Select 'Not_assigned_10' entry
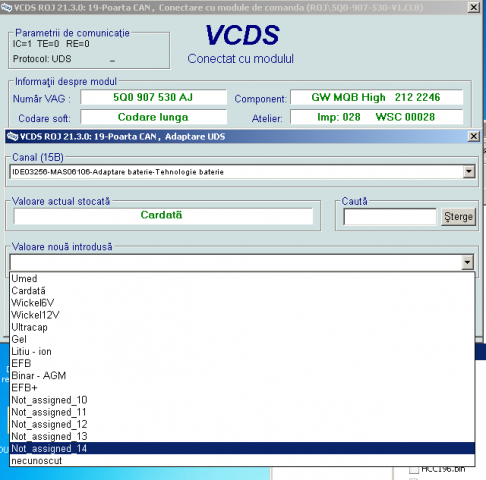Screen dimensions: 486x480 242,400
